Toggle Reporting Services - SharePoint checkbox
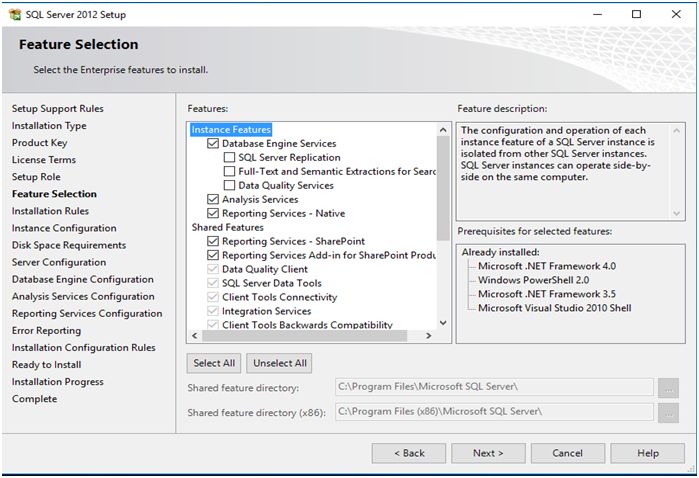This screenshot has width=699, height=478. pos(213,241)
